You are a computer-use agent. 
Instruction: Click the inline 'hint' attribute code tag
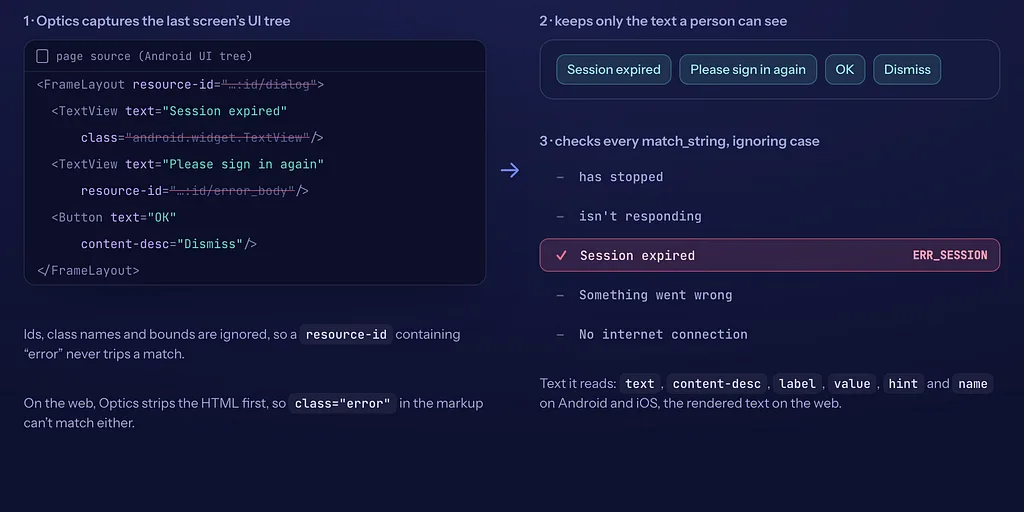pos(903,384)
